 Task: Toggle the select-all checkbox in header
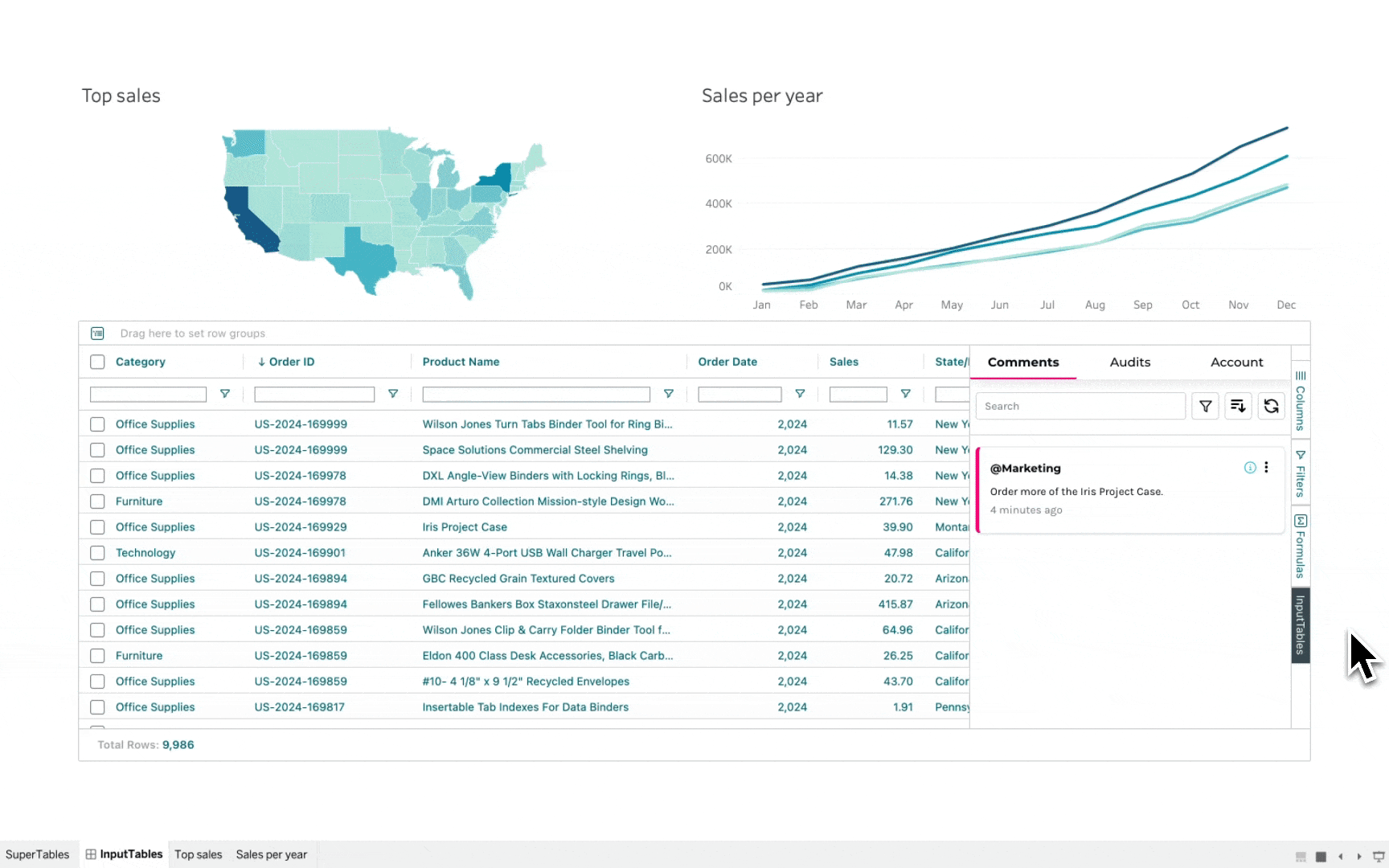coord(97,362)
